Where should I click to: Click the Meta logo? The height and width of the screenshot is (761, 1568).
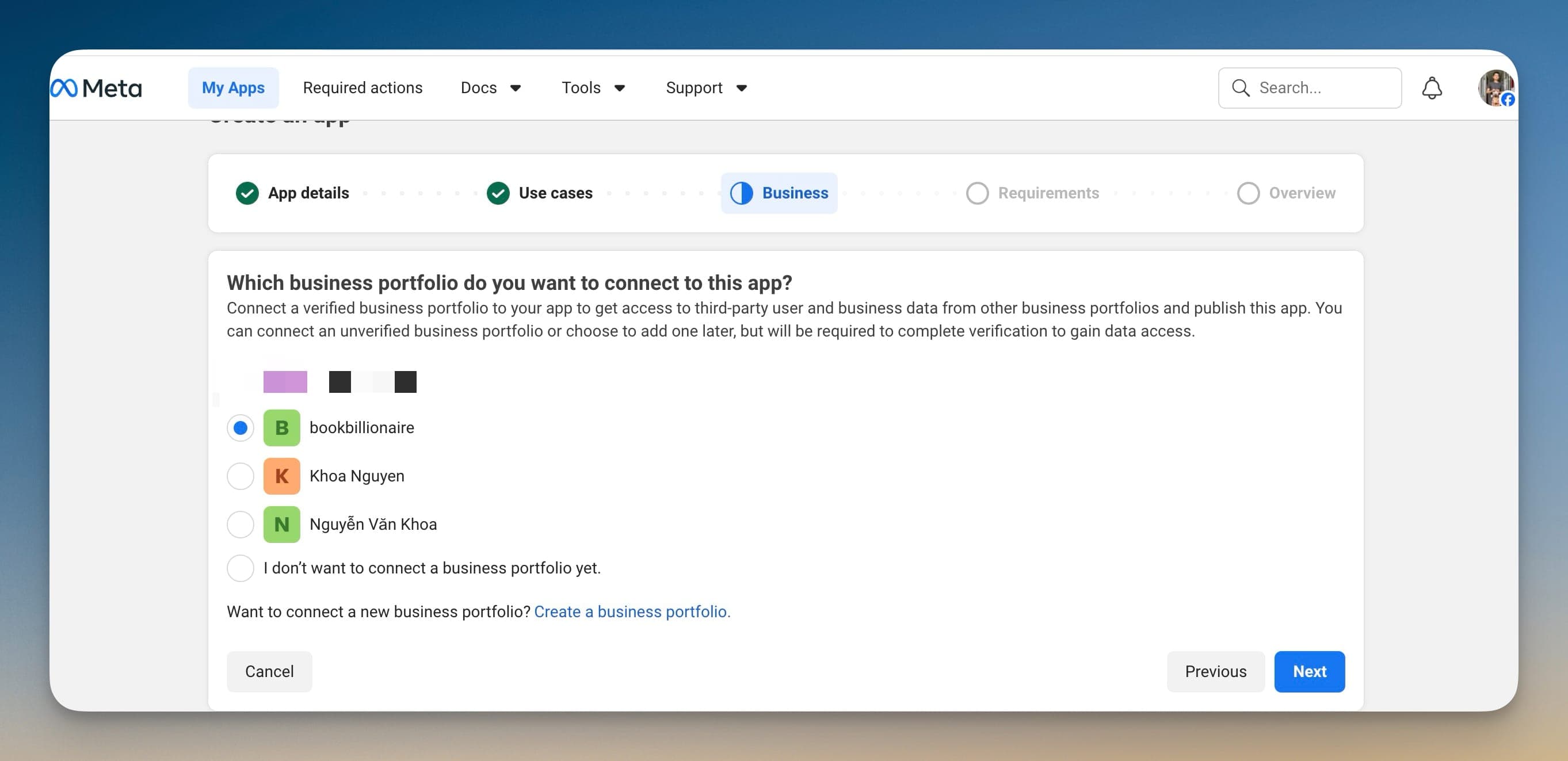[x=96, y=88]
